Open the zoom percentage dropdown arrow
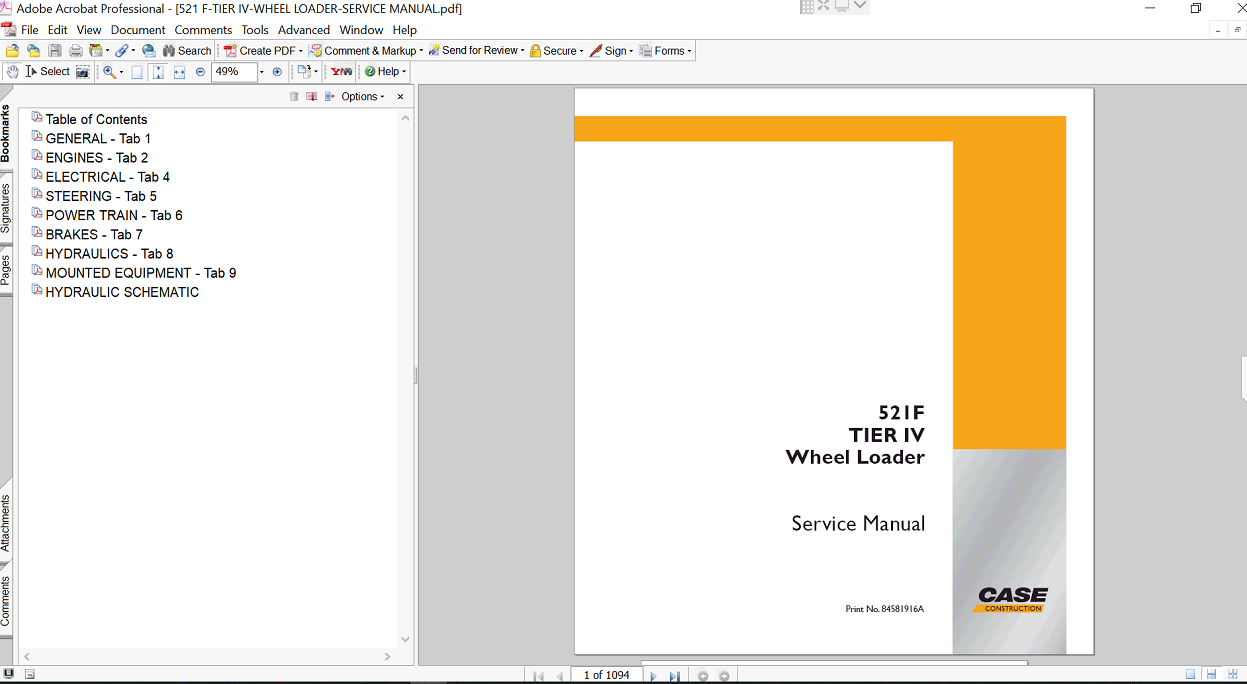 tap(262, 72)
